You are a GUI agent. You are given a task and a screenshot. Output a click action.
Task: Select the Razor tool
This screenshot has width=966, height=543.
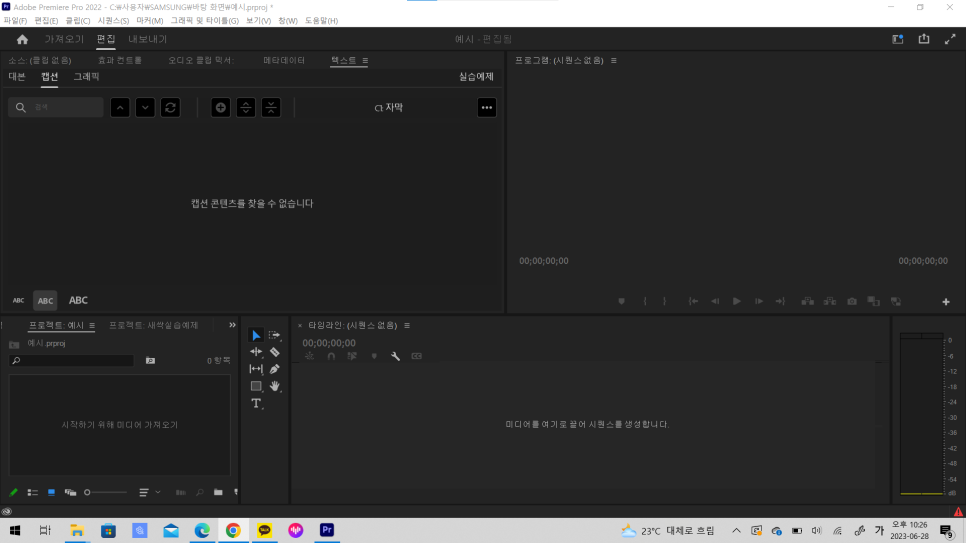tap(274, 352)
